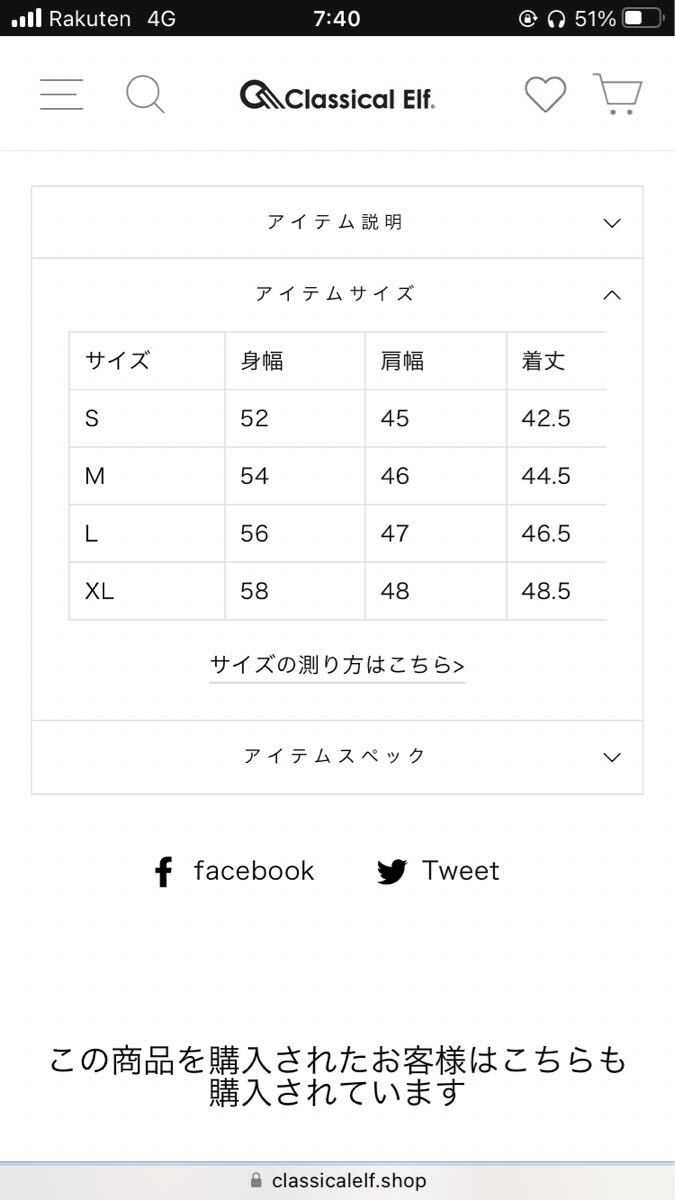Tap the 7:40 clock in status bar

[336, 18]
